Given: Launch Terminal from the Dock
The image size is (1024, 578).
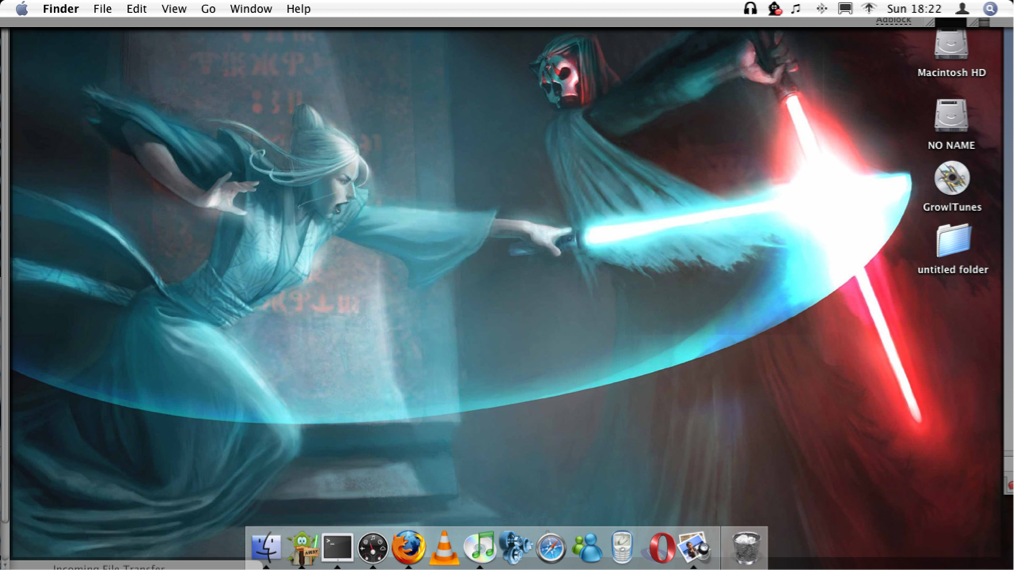Looking at the screenshot, I should point(338,548).
